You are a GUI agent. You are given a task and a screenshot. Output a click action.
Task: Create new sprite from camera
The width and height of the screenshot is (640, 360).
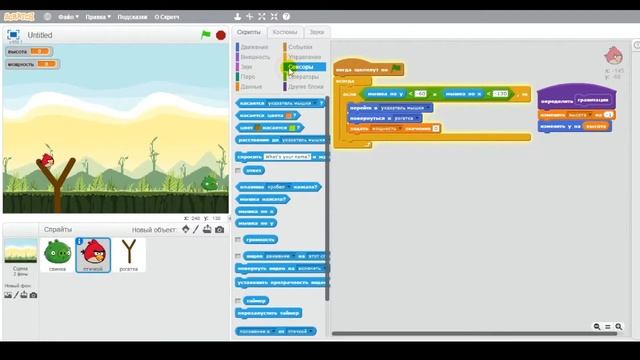point(220,230)
